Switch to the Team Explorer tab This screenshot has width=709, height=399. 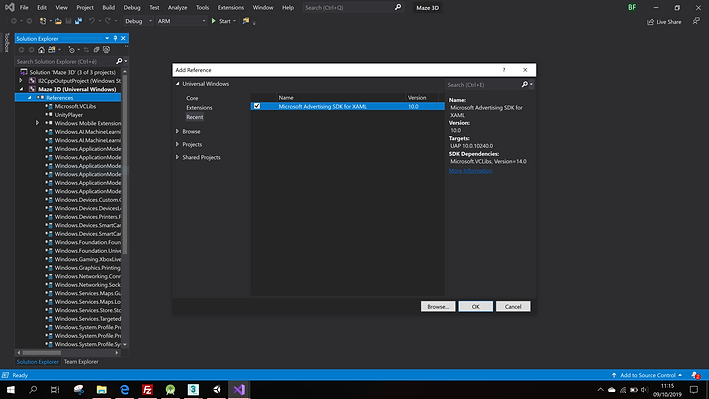click(81, 361)
